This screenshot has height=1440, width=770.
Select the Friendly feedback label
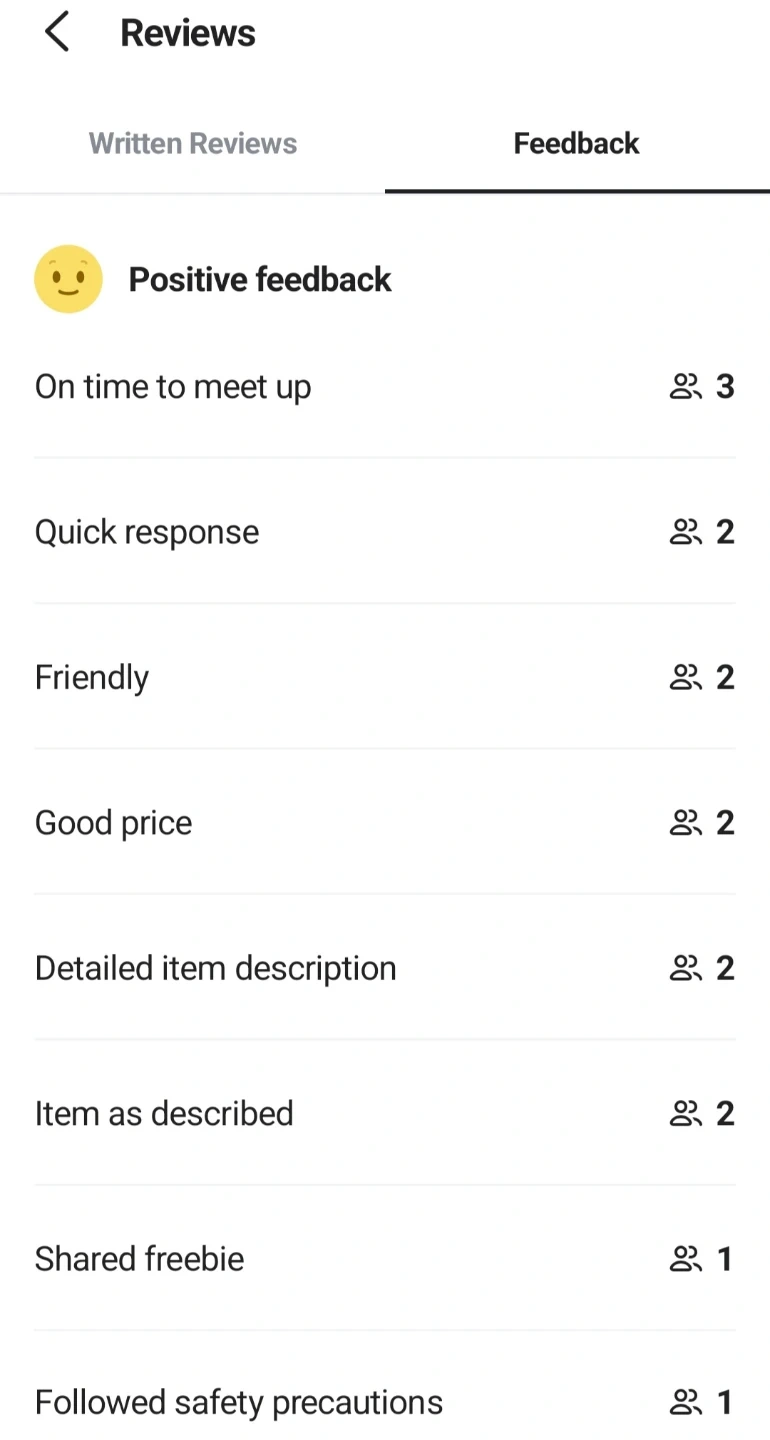click(x=92, y=678)
